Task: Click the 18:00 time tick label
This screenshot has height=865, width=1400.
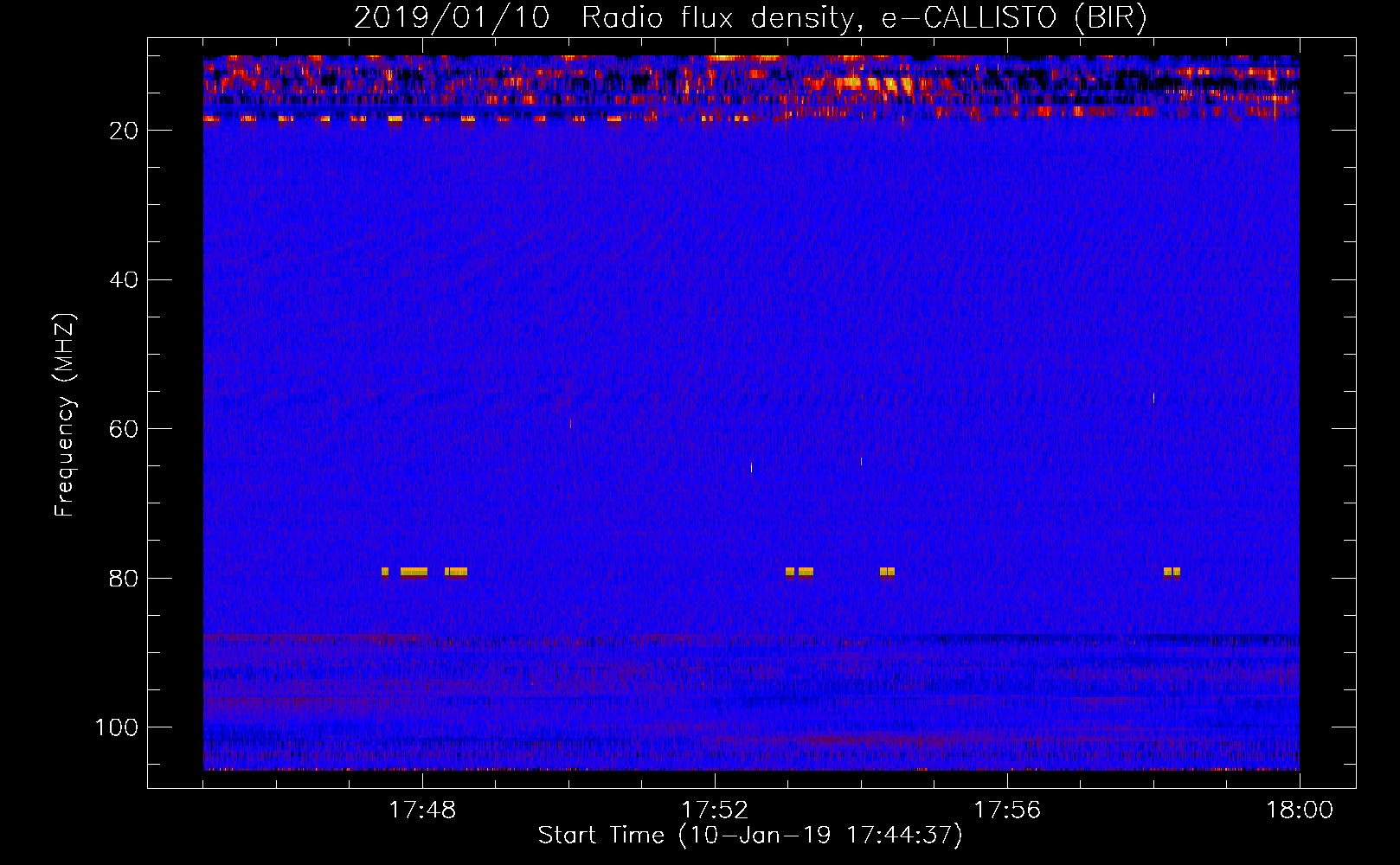Action: (x=1300, y=810)
